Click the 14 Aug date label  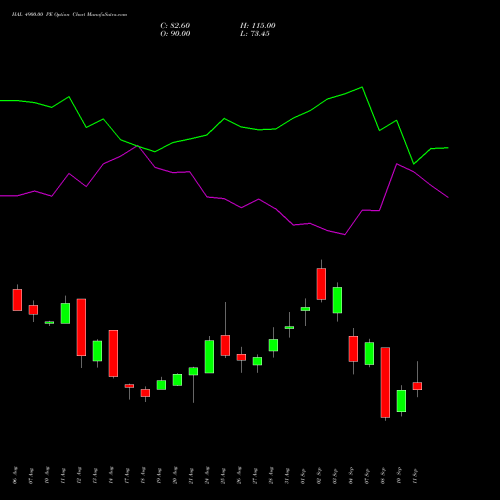pyautogui.click(x=111, y=475)
